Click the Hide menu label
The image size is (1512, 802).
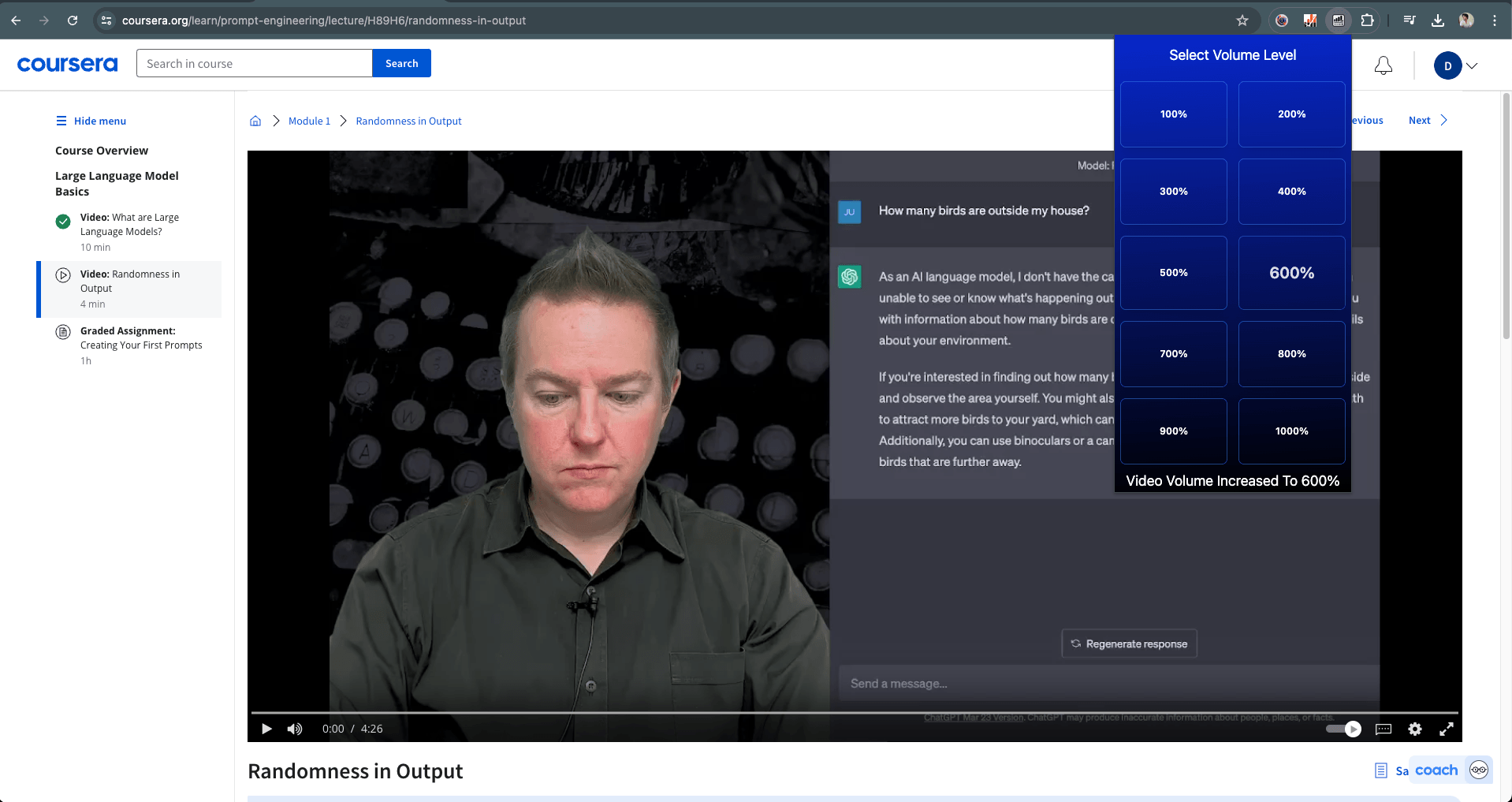pos(100,121)
